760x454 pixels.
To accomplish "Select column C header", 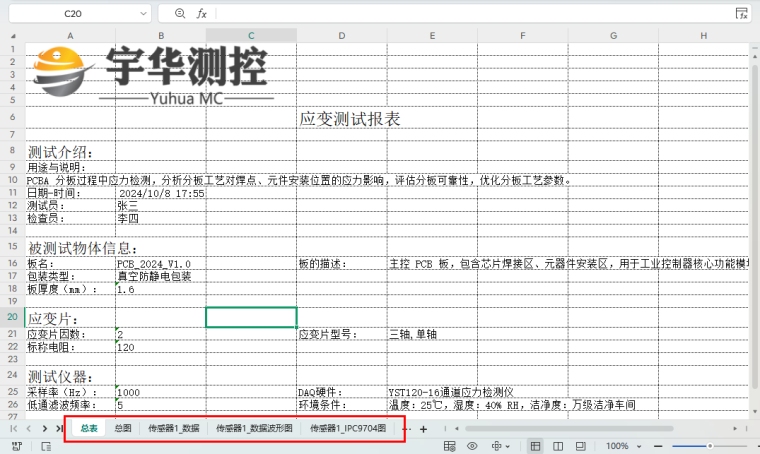I will [251, 36].
